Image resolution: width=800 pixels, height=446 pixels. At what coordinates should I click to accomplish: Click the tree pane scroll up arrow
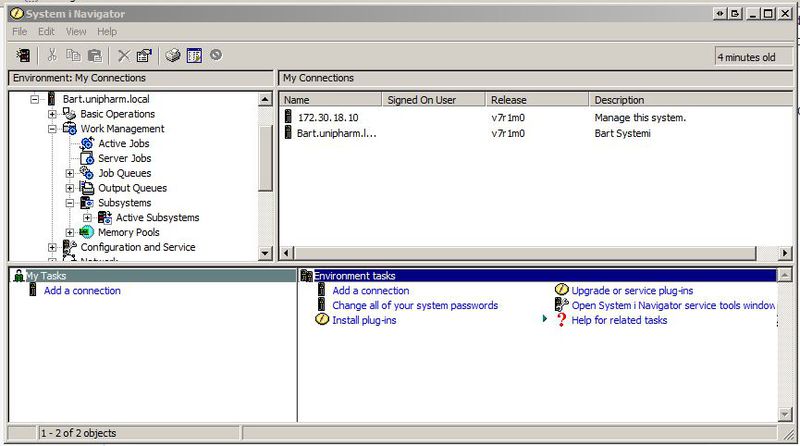tap(265, 99)
